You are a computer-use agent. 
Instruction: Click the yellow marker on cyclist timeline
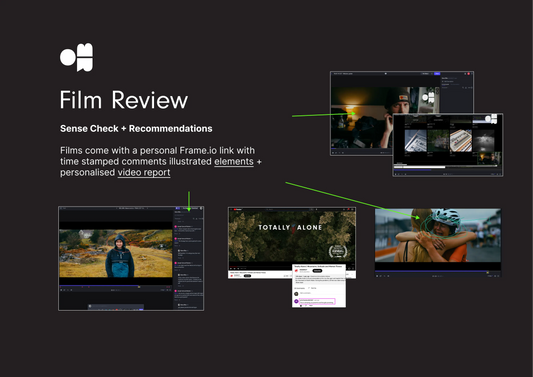pos(488,272)
